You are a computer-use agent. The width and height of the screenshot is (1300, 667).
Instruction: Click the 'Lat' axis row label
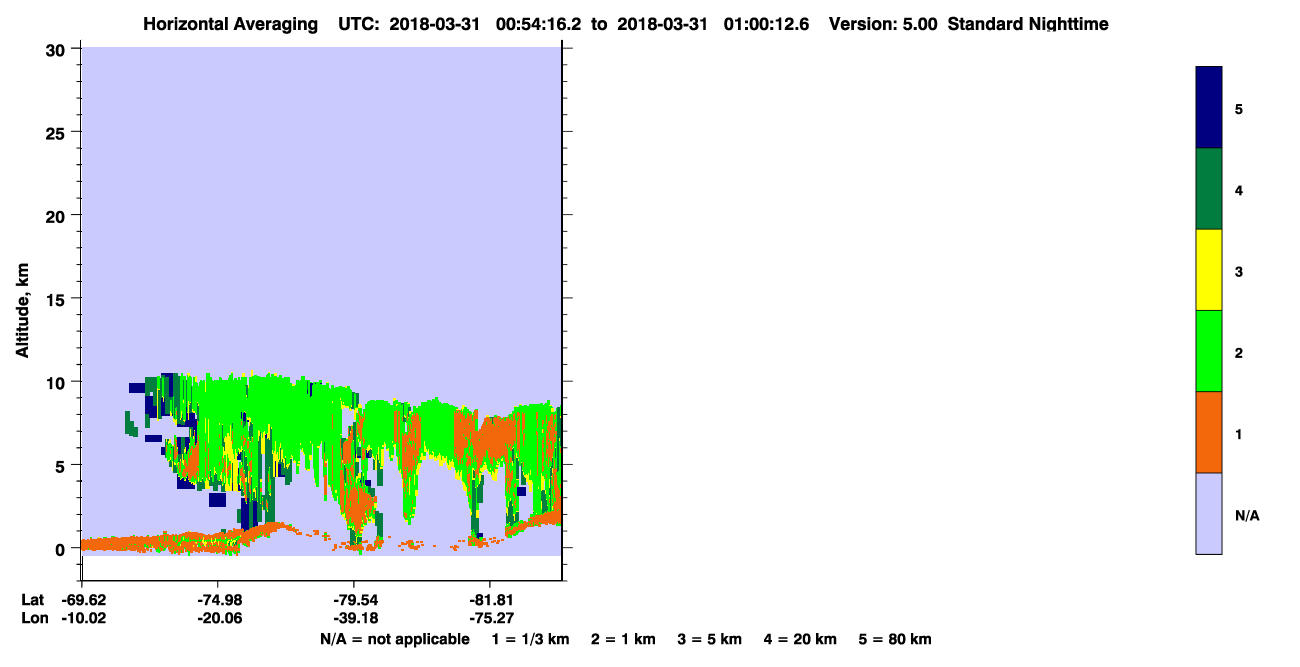[32, 600]
